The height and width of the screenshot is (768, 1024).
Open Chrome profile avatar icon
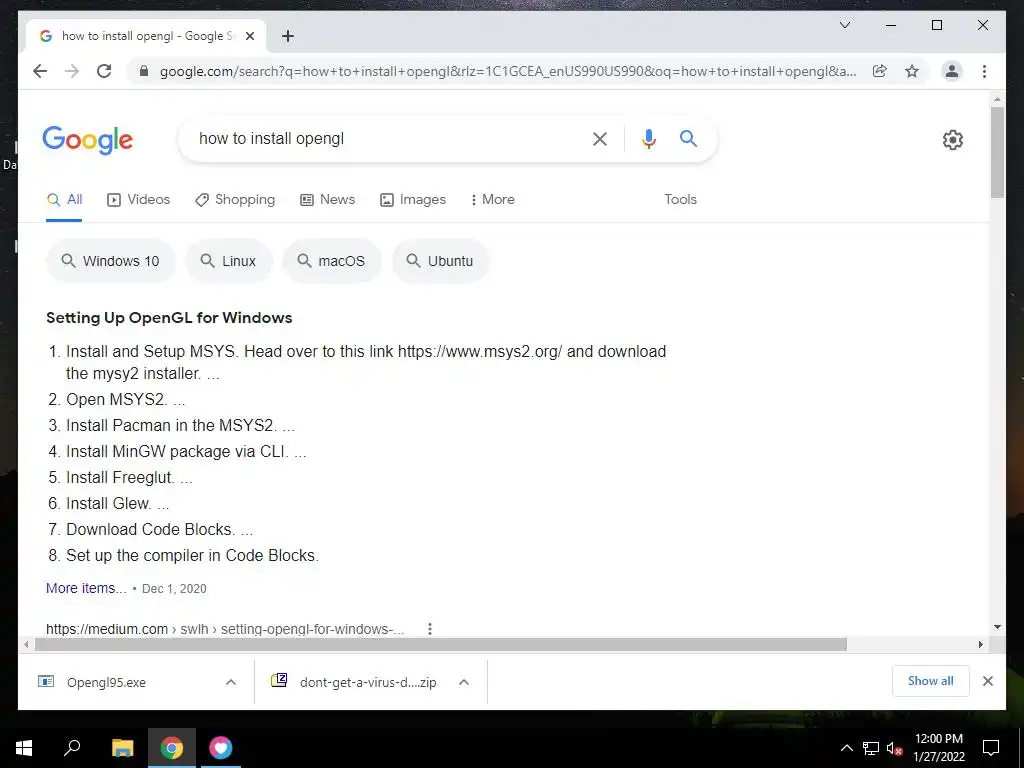(952, 71)
